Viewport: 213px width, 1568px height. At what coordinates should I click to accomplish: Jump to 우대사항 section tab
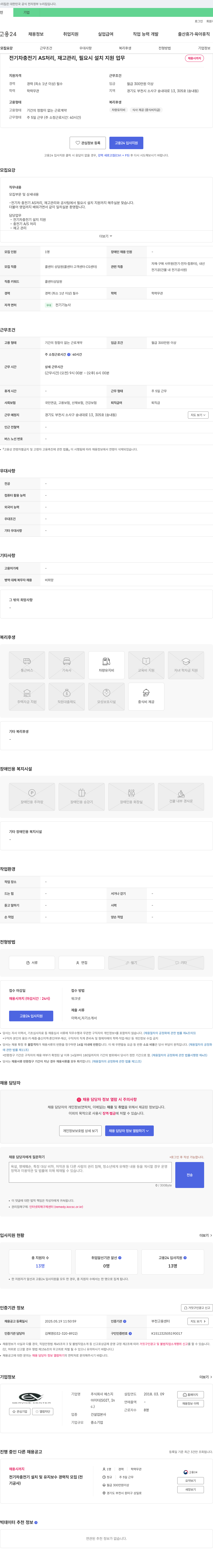pos(85,48)
